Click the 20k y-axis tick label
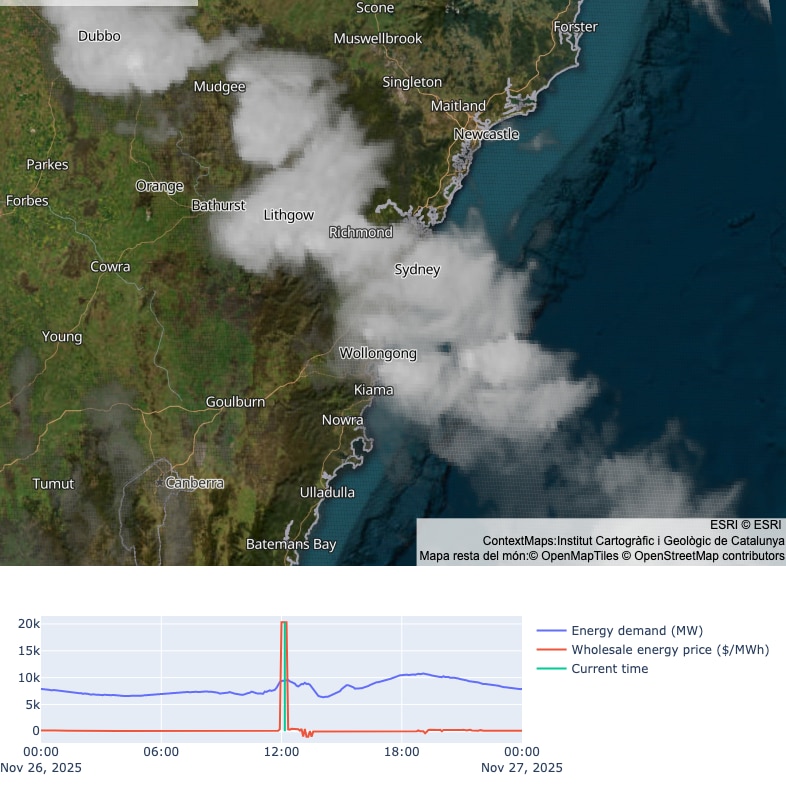Viewport: 786px width, 786px height. 29,624
